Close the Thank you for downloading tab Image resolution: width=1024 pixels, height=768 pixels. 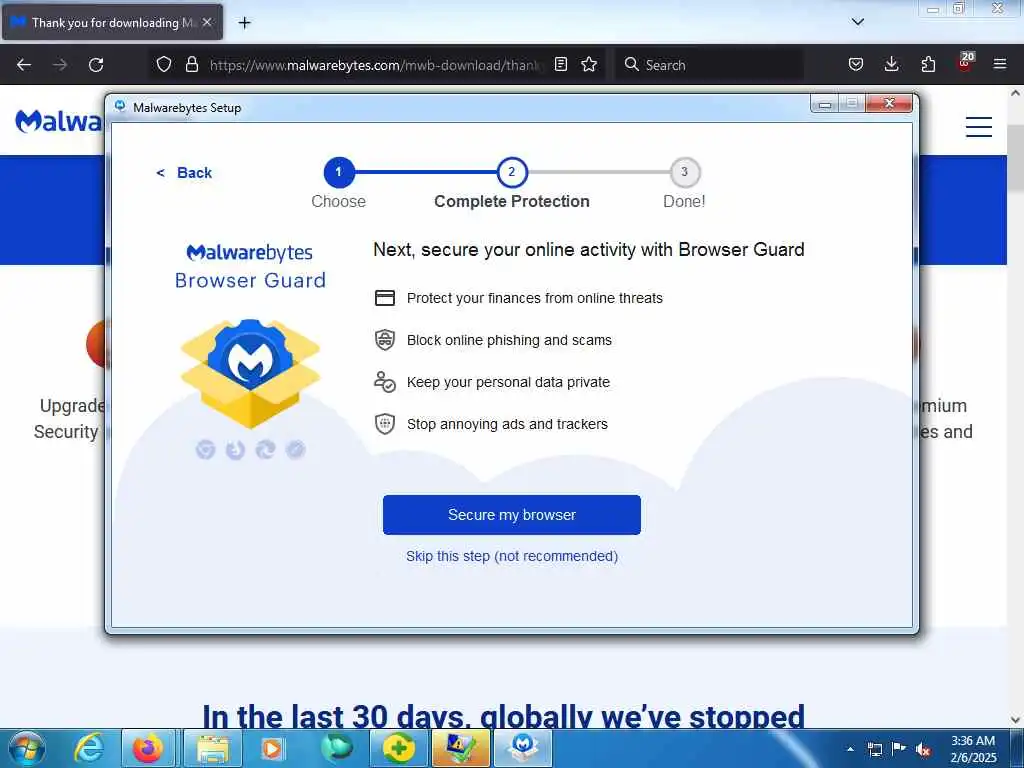(x=207, y=22)
